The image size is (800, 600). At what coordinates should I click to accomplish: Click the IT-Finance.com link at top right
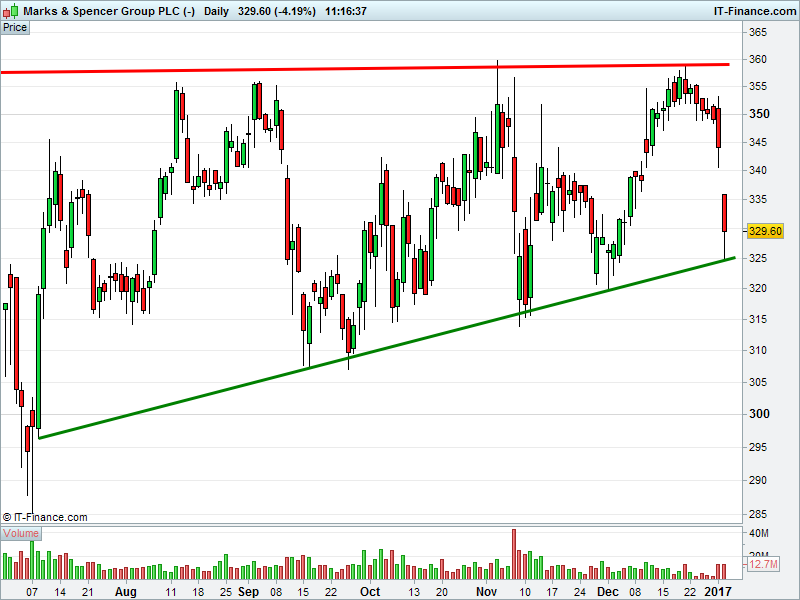pyautogui.click(x=755, y=11)
